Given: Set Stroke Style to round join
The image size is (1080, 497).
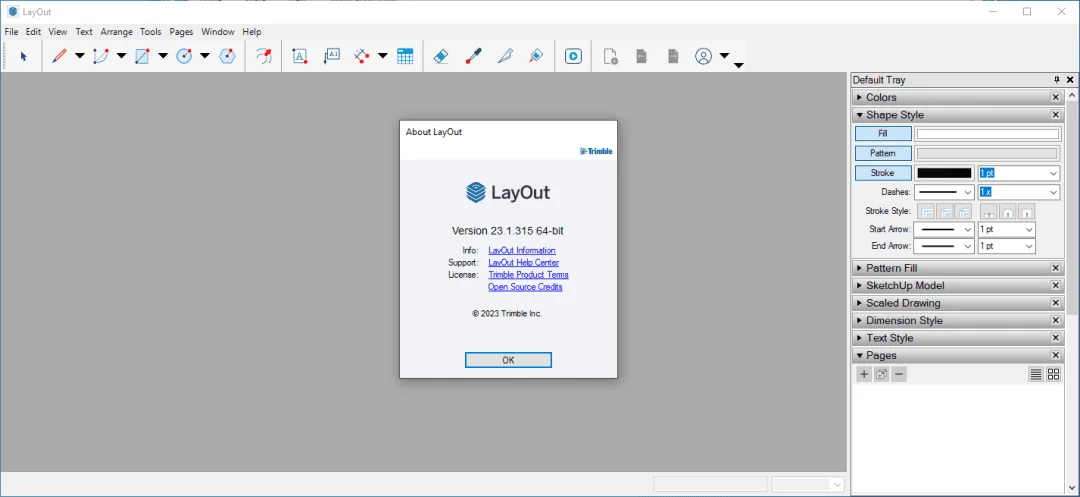Looking at the screenshot, I should pos(945,211).
